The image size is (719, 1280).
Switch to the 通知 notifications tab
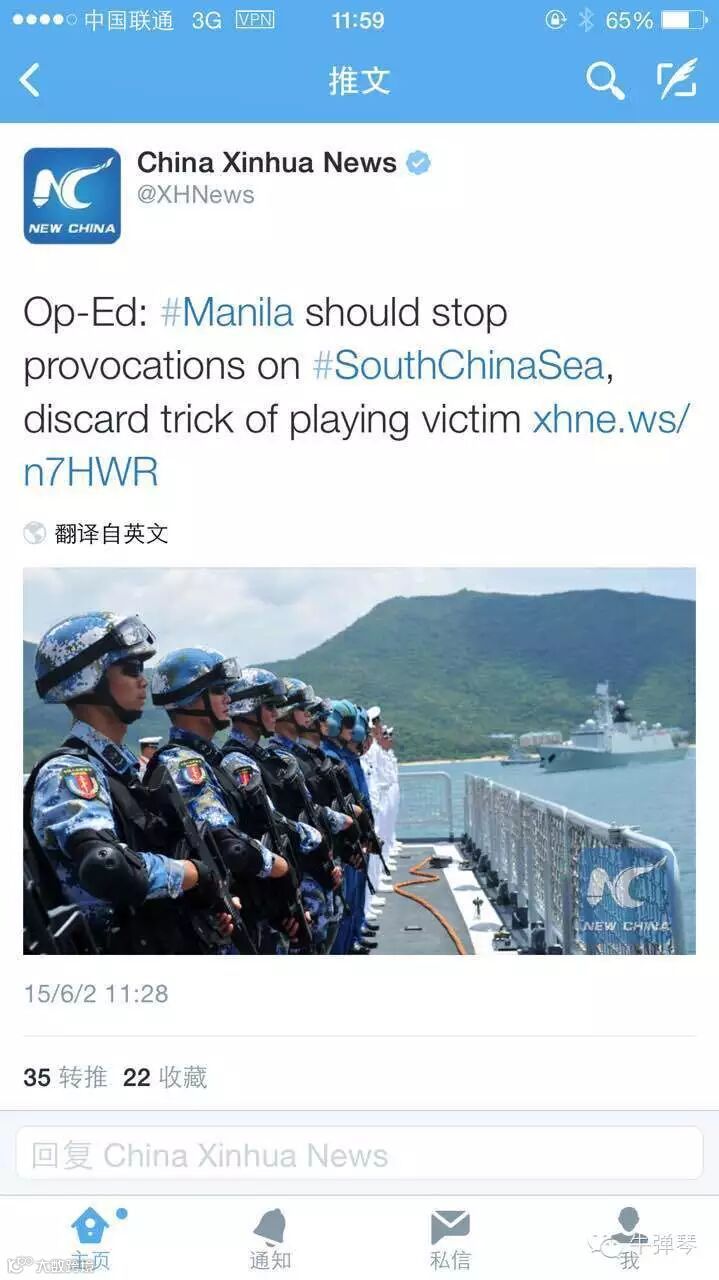[270, 1239]
